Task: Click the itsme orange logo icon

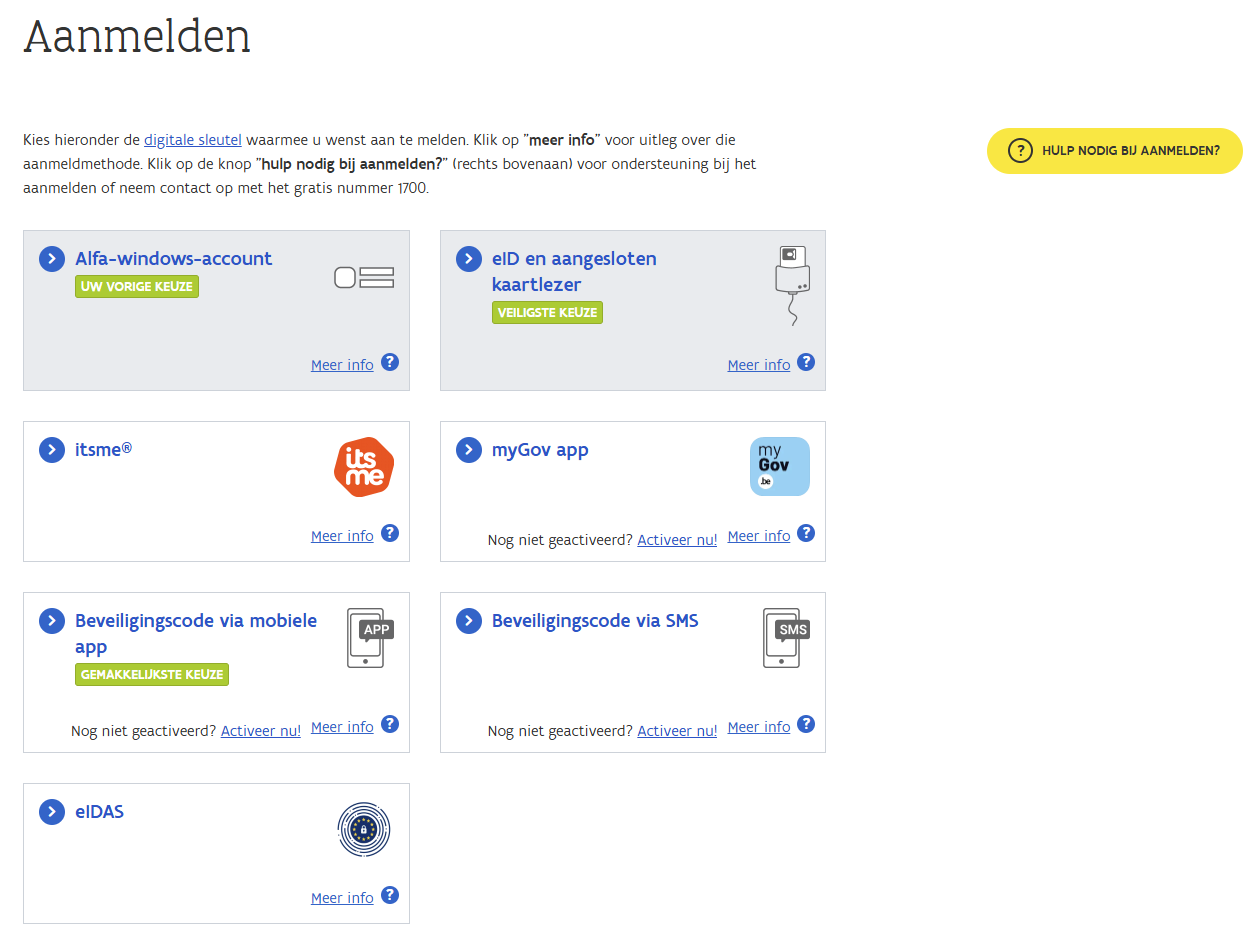Action: [364, 466]
